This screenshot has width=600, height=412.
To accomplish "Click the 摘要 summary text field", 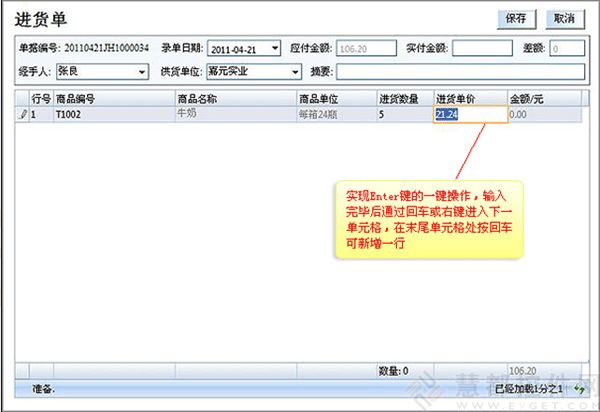I will click(x=459, y=72).
